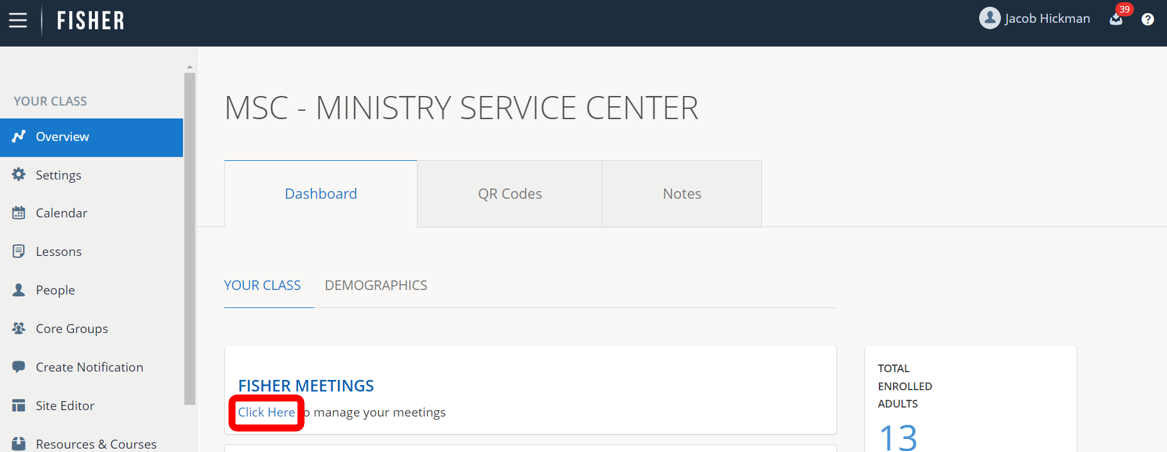The height and width of the screenshot is (452, 1167).
Task: Click the Create Notification speech bubble icon
Action: (18, 367)
